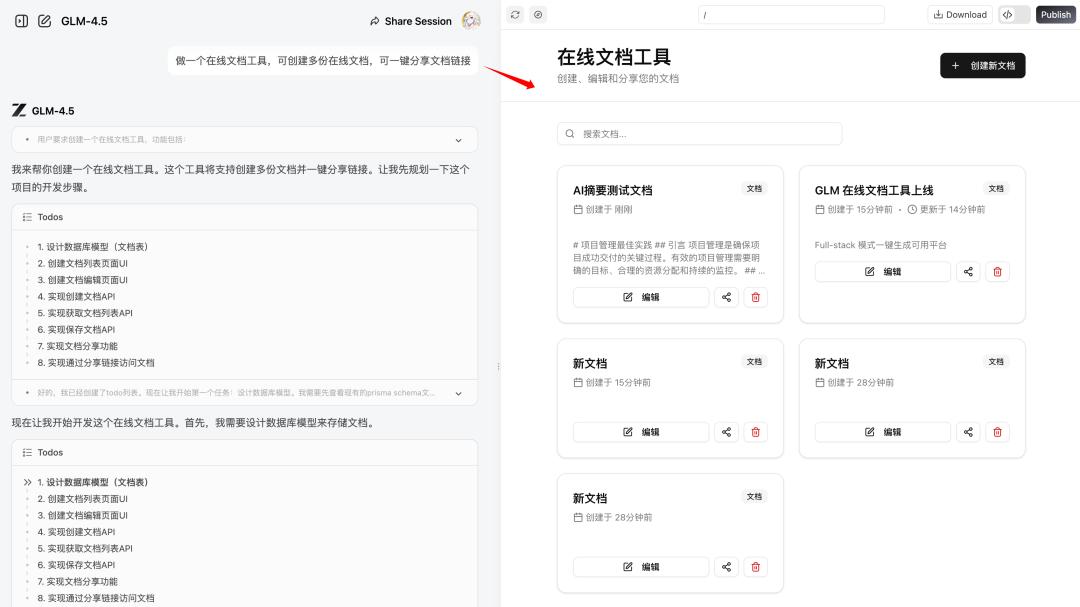The width and height of the screenshot is (1080, 607).
Task: Click the 创建新文档 button
Action: (982, 65)
